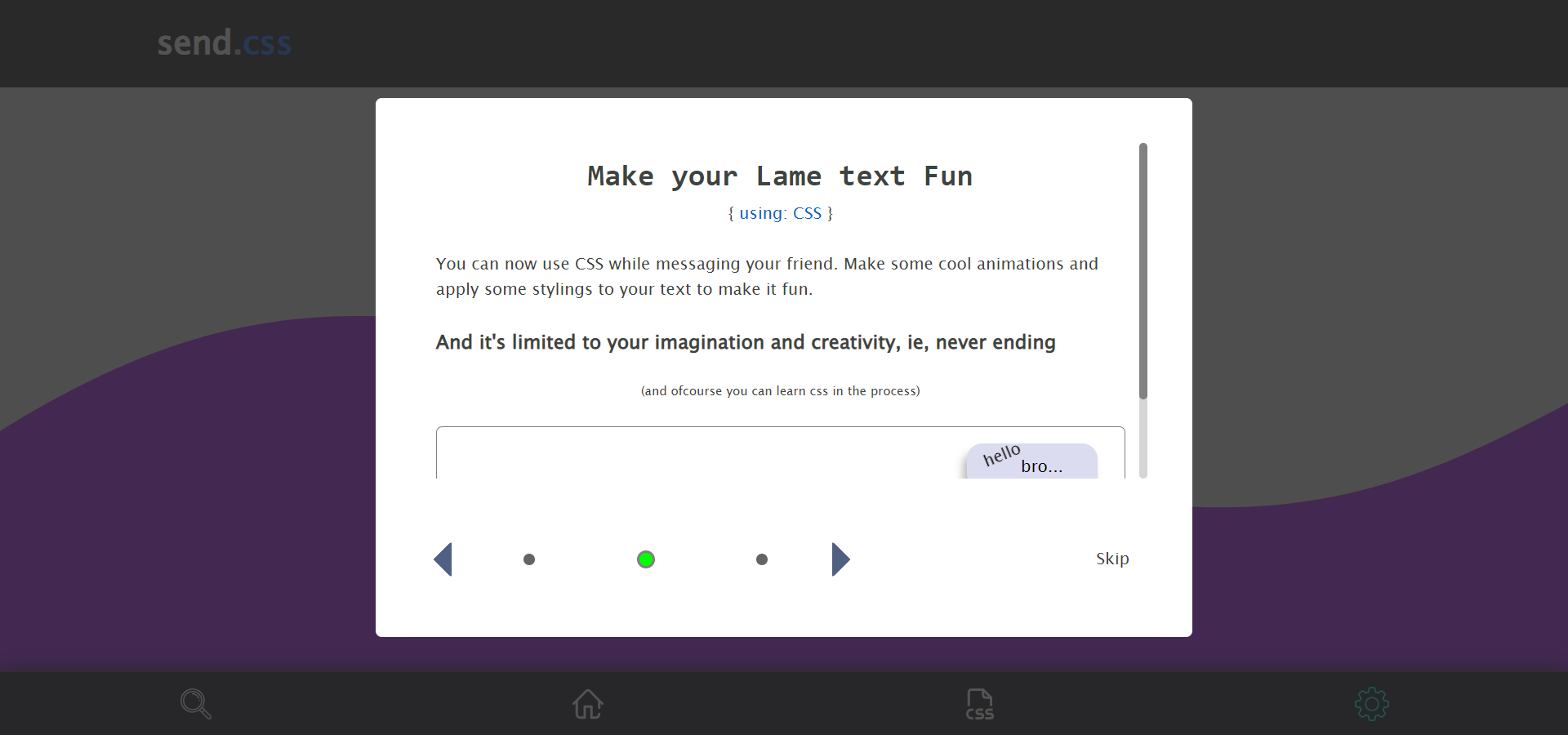The width and height of the screenshot is (1568, 735).
Task: Go to previous slide with left arrow
Action: point(443,559)
